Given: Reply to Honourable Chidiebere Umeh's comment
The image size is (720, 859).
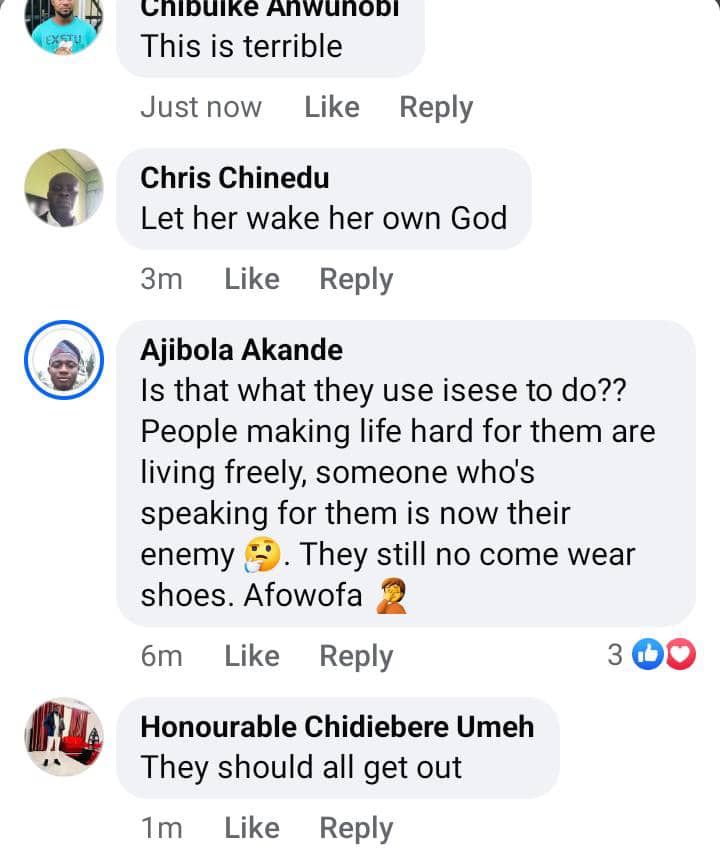Looking at the screenshot, I should 356,828.
